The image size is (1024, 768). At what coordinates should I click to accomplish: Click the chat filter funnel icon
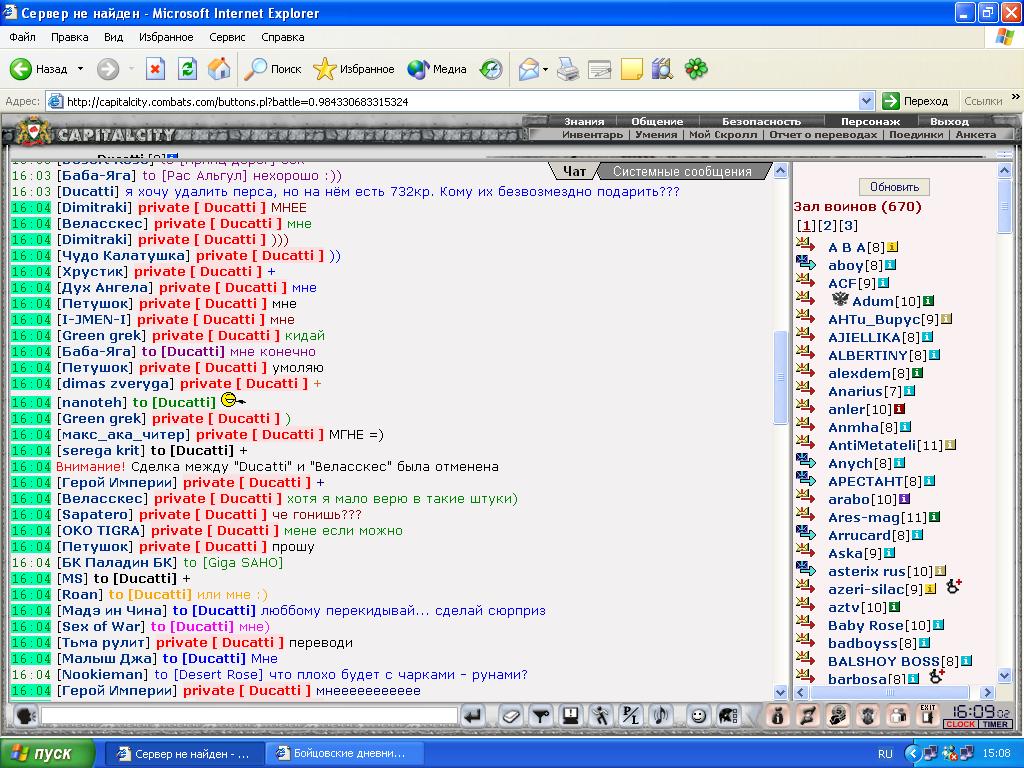pyautogui.click(x=541, y=716)
